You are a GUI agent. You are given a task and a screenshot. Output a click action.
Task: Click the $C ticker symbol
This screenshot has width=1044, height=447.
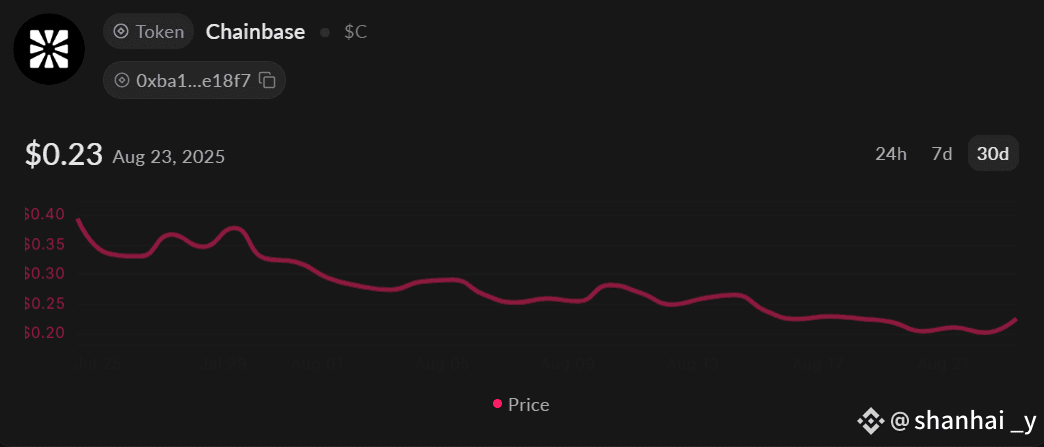pyautogui.click(x=356, y=32)
